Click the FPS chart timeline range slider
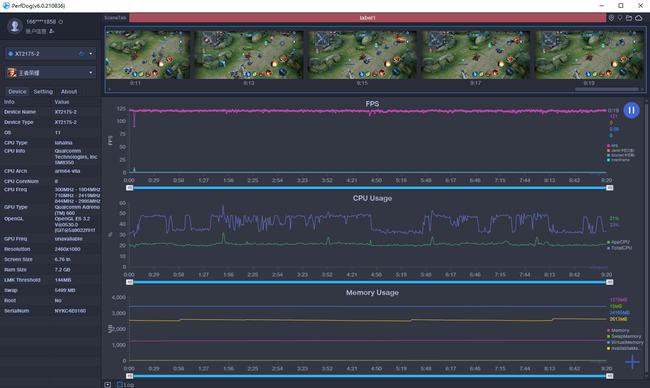 pos(369,188)
